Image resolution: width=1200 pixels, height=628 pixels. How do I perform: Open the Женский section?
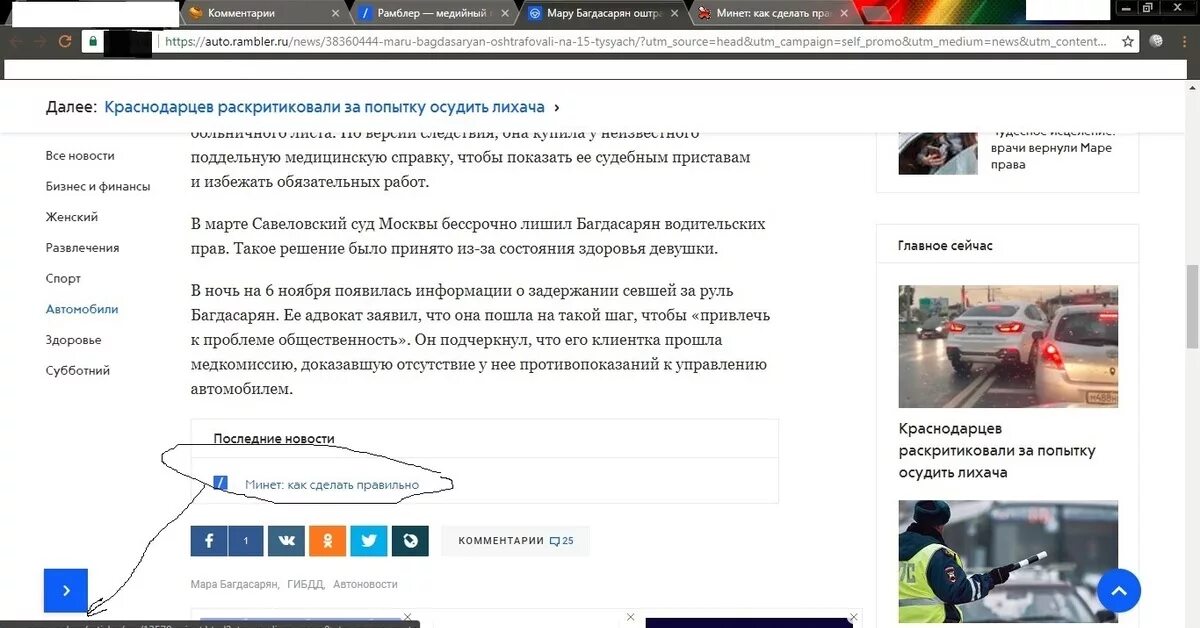pos(72,217)
